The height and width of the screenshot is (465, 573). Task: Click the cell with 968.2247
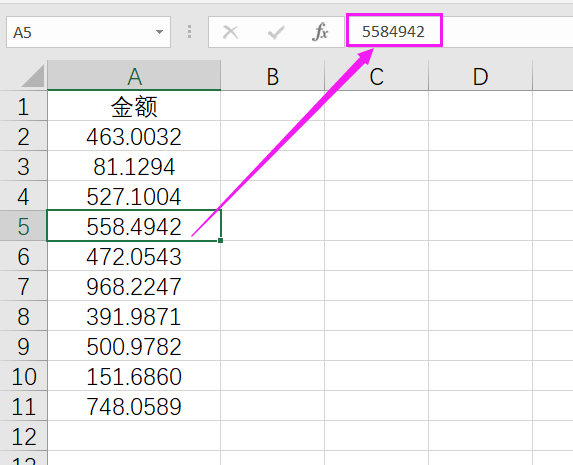[x=134, y=286]
